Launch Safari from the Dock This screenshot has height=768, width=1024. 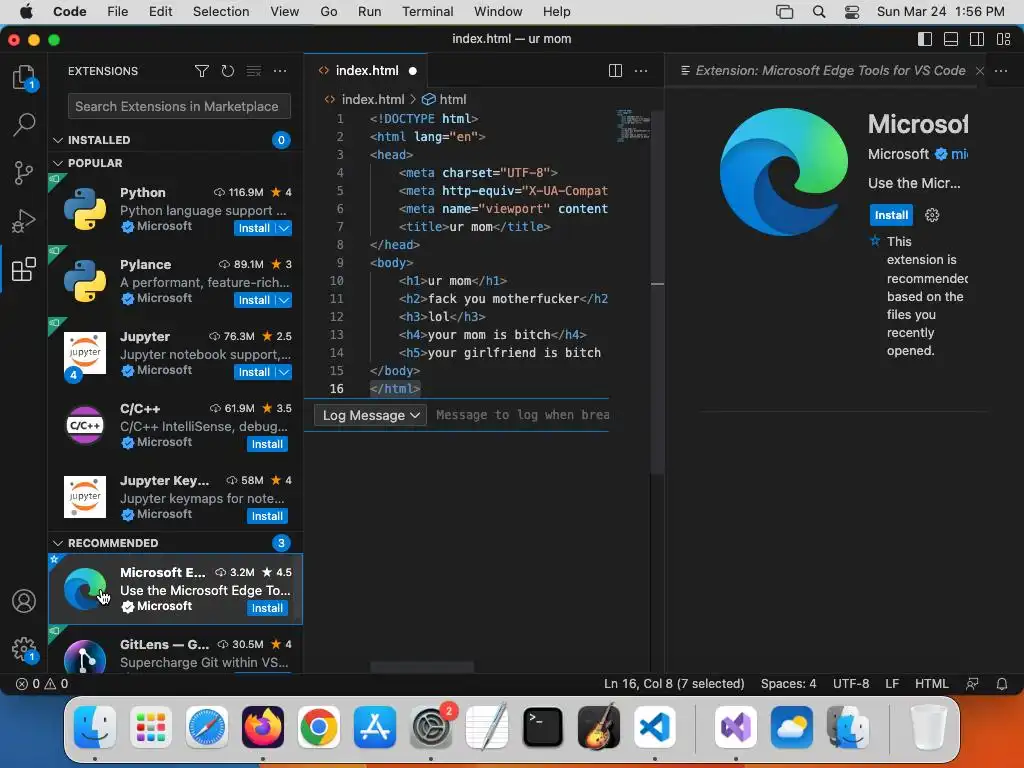point(207,727)
